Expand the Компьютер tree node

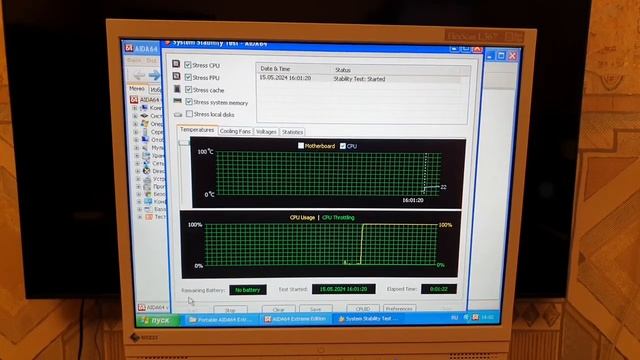click(135, 108)
